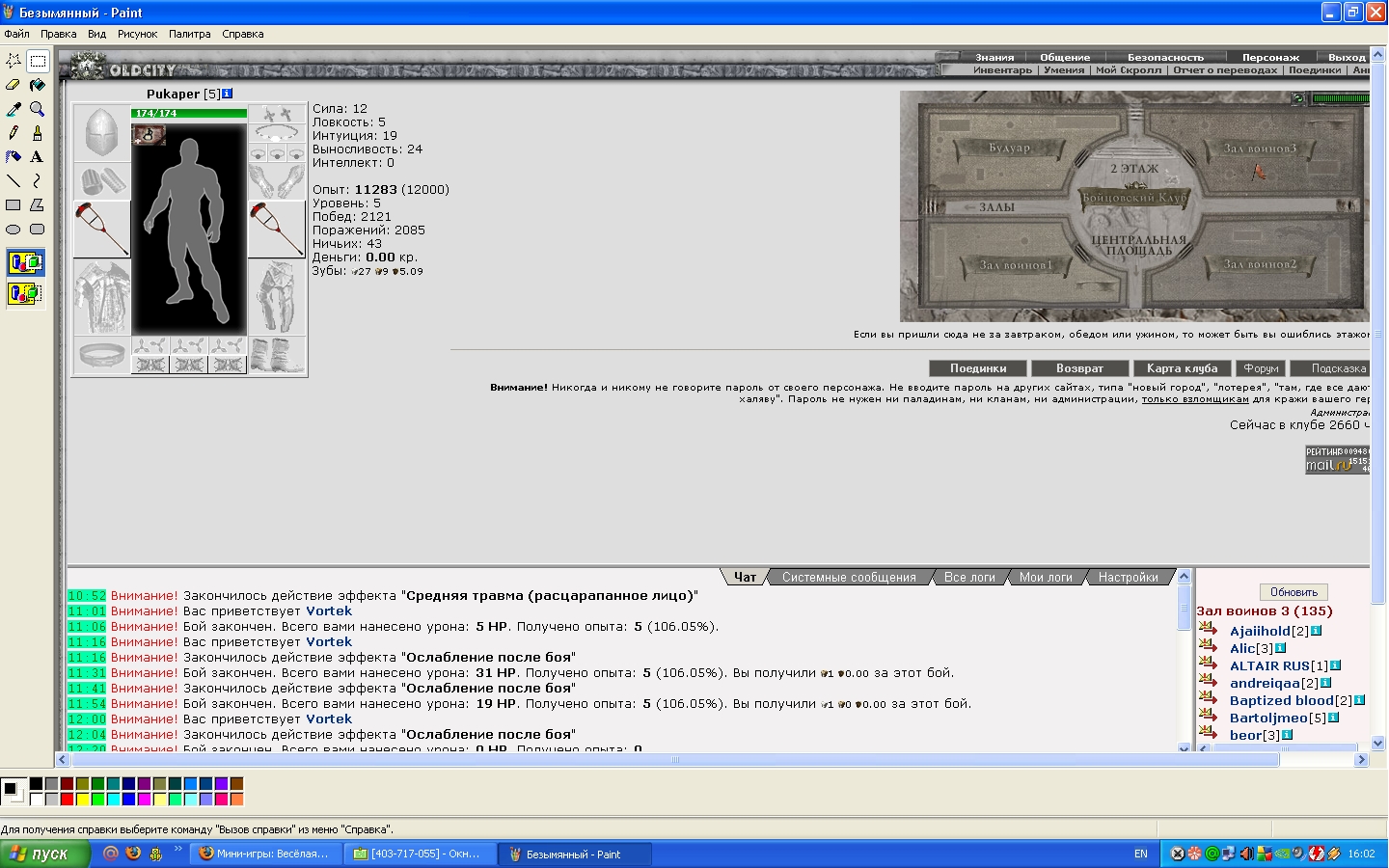Expand the quick launch chevron on taskbar

(x=178, y=850)
